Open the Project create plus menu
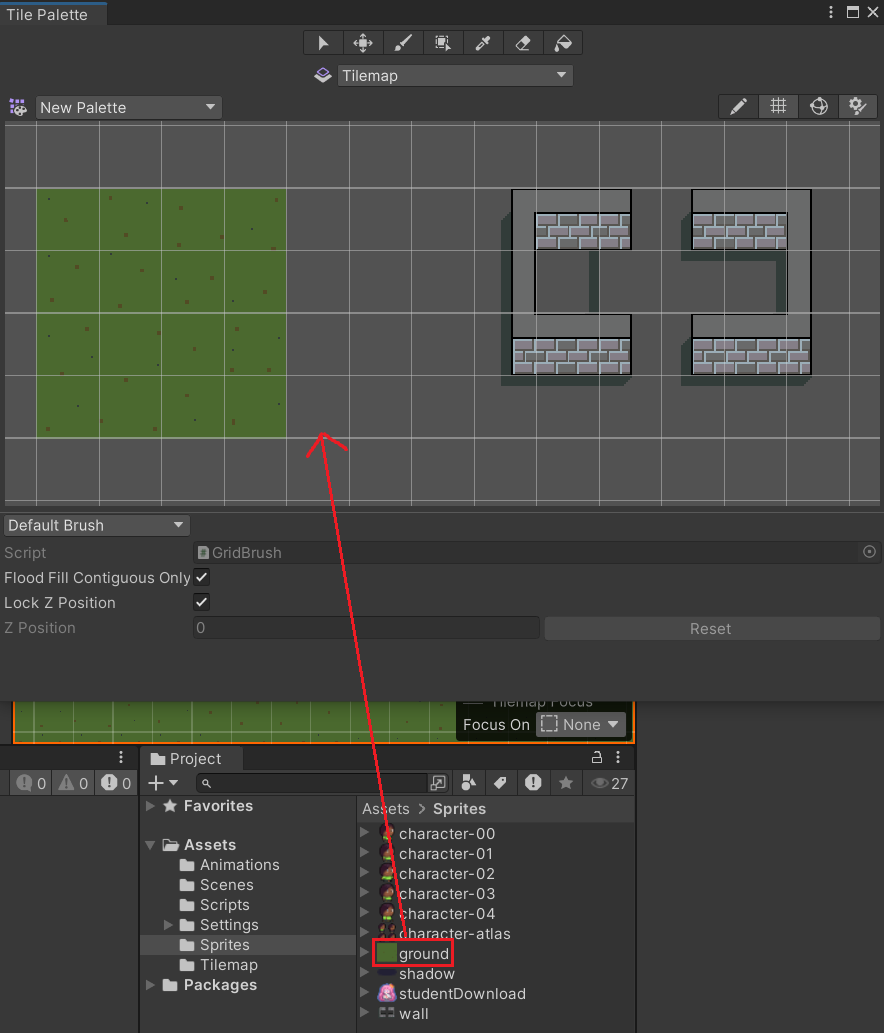The image size is (884, 1033). click(163, 783)
